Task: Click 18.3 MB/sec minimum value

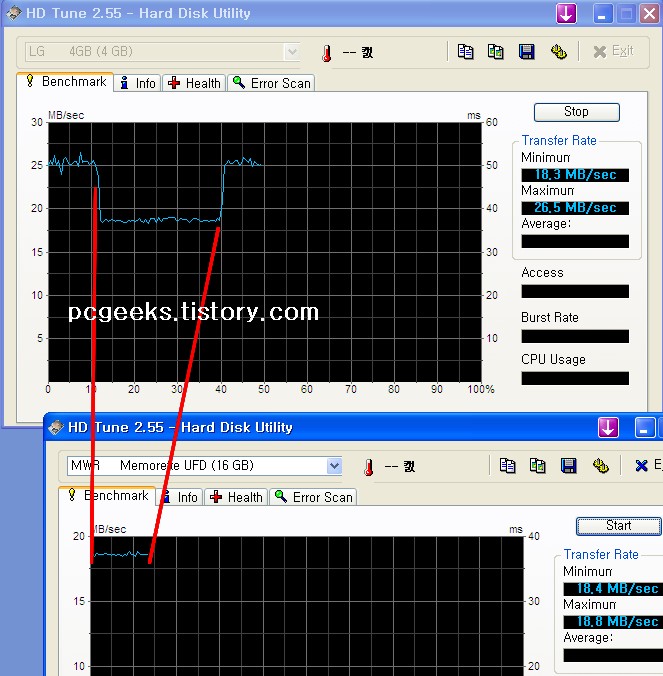Action: click(x=575, y=175)
